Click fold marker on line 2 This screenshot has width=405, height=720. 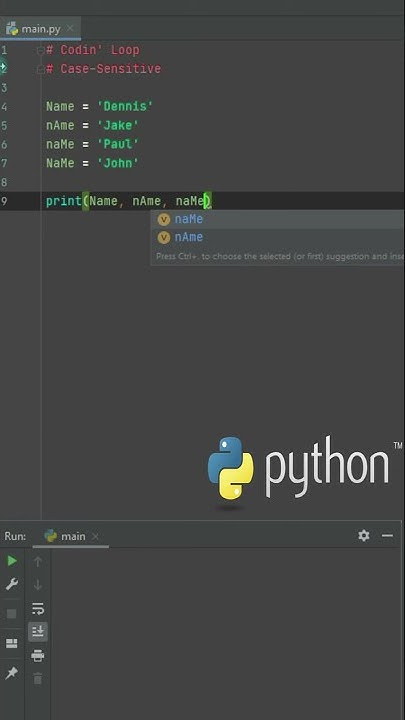coord(40,69)
